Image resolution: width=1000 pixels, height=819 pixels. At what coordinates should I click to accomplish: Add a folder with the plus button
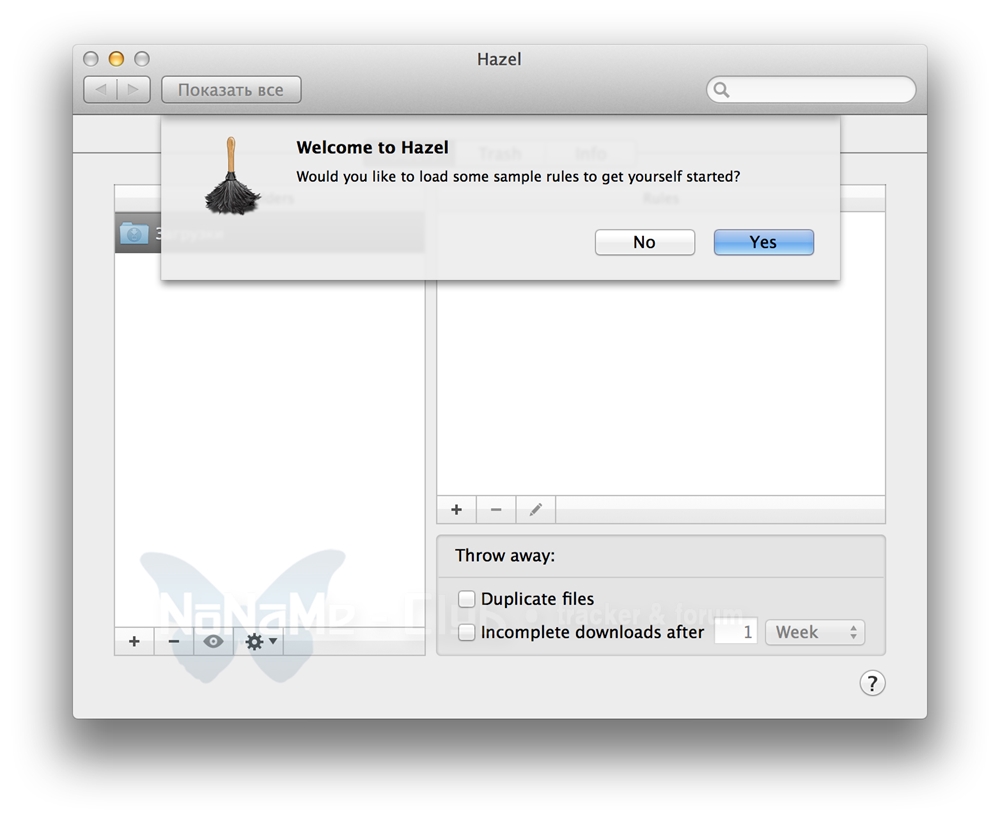click(x=134, y=642)
